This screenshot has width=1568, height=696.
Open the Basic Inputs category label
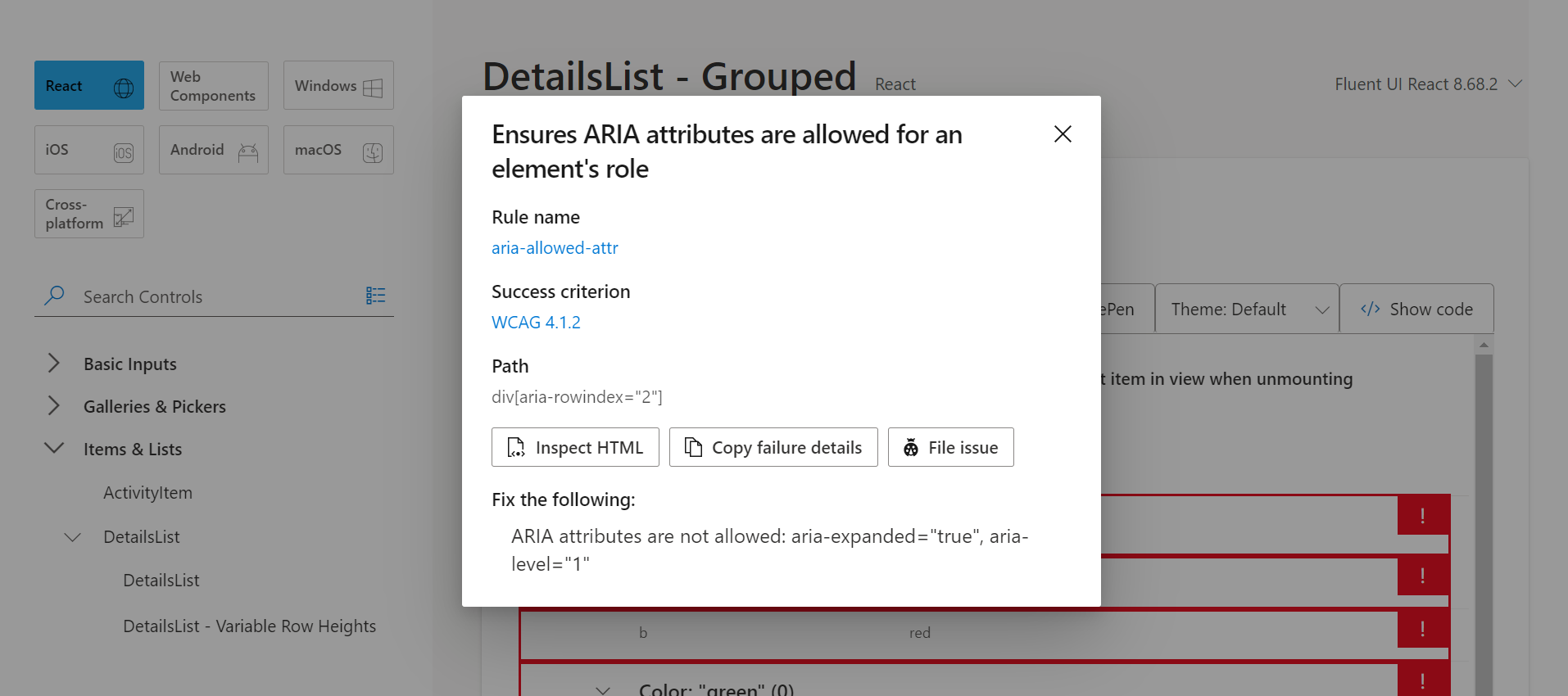pyautogui.click(x=130, y=364)
